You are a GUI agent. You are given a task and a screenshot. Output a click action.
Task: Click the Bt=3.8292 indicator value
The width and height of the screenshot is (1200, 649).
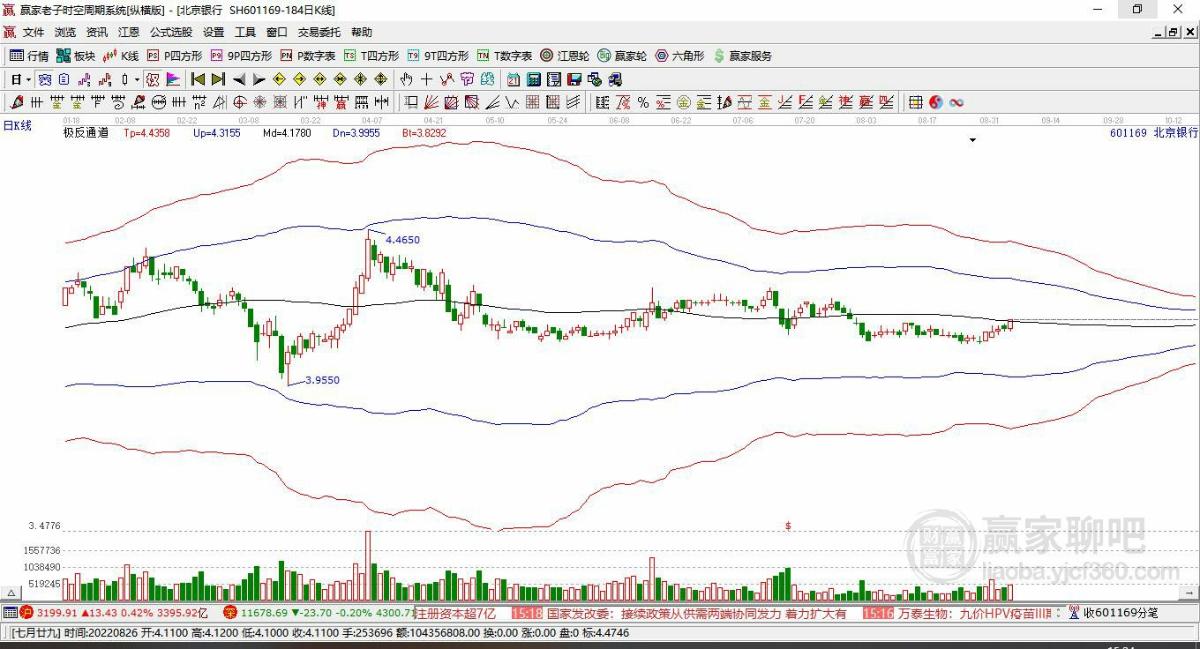click(425, 132)
